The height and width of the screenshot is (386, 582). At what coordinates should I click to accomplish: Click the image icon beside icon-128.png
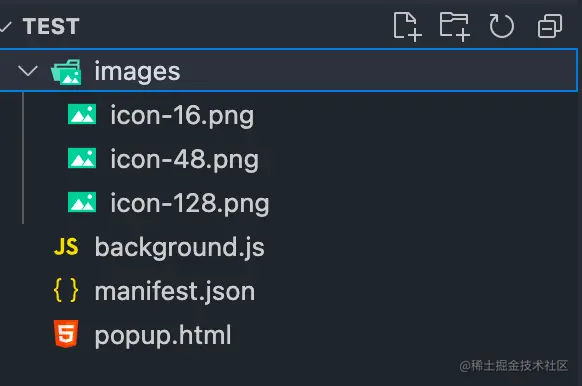[x=82, y=202]
